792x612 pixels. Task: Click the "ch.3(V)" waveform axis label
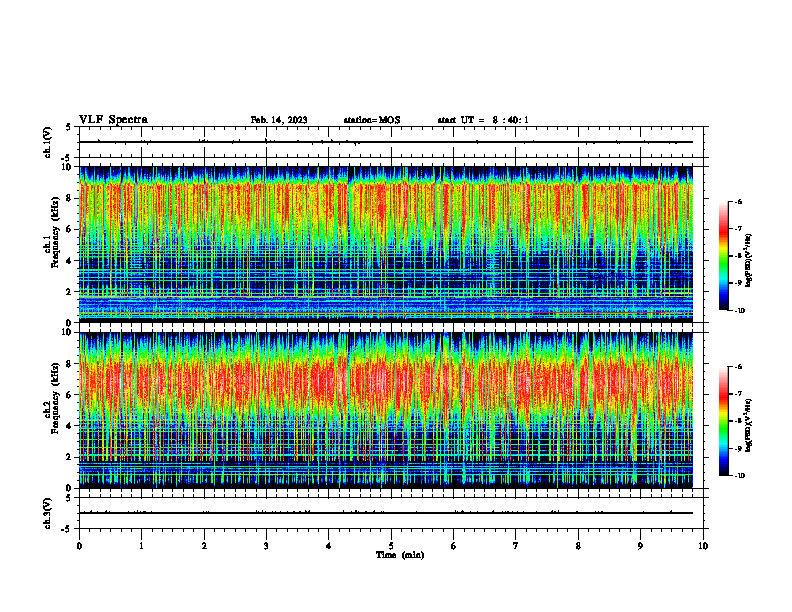tap(47, 513)
